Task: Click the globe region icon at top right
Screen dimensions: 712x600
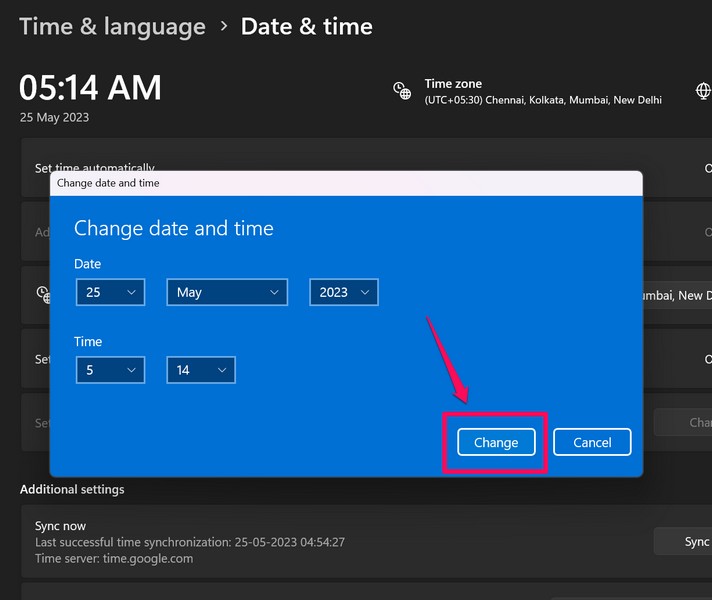Action: pos(704,92)
